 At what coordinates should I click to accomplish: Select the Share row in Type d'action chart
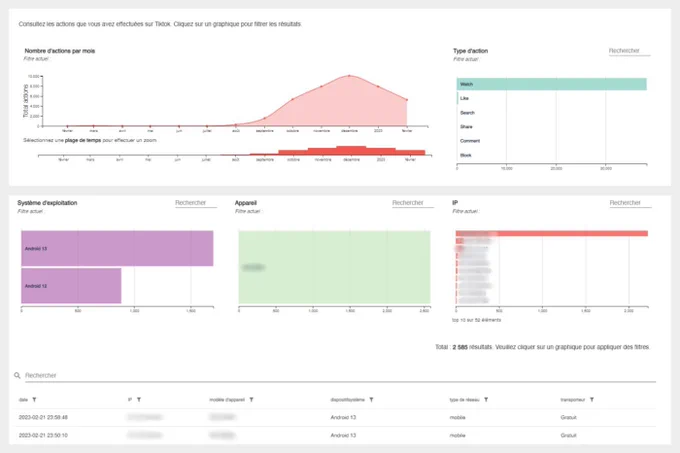[466, 127]
